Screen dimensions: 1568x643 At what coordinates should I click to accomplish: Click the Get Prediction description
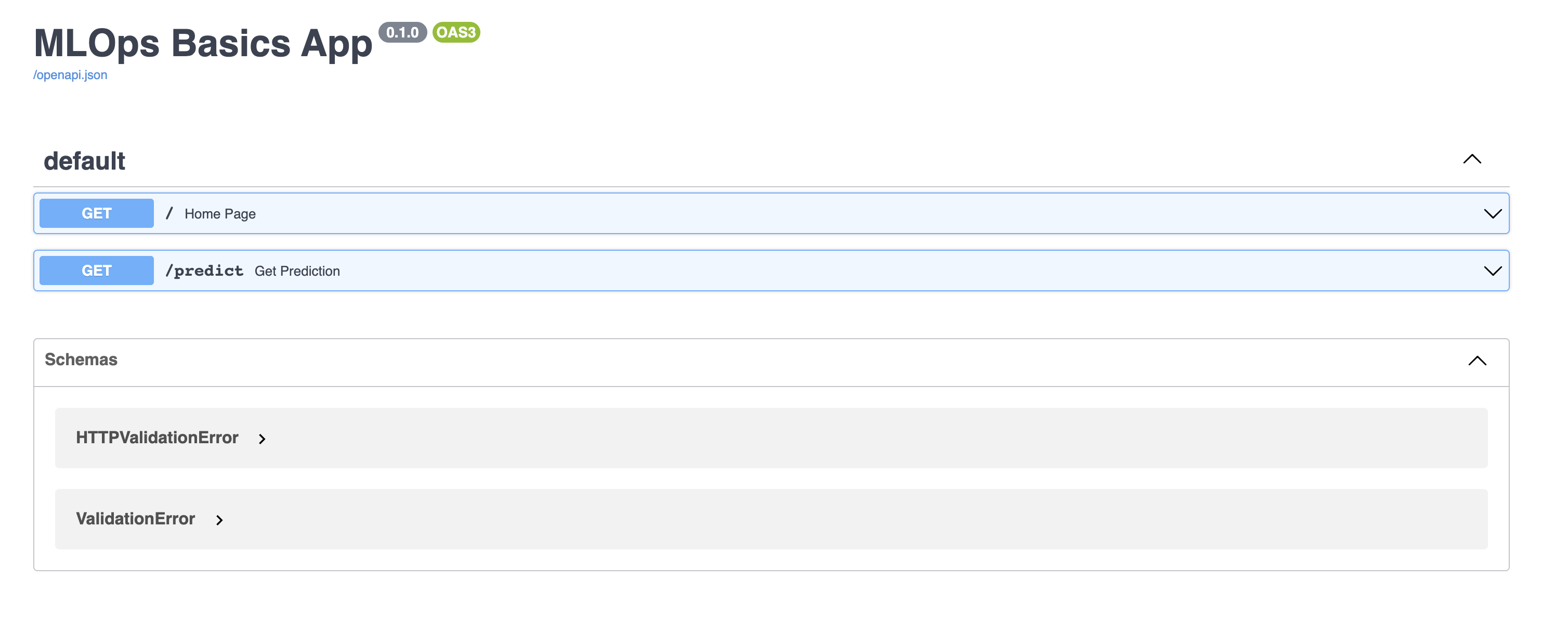pos(297,272)
